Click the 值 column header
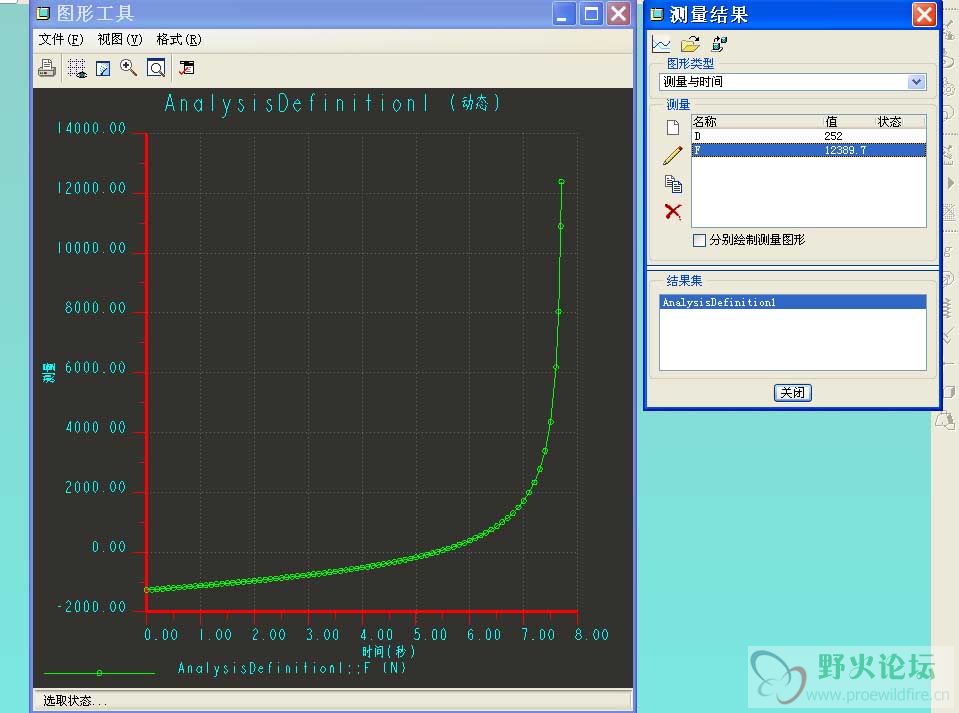This screenshot has width=959, height=713. (x=832, y=122)
